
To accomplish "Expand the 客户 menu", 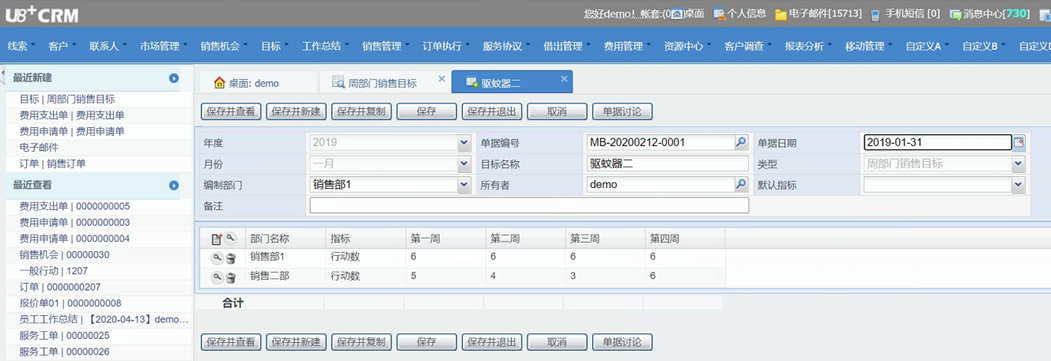I will point(62,46).
